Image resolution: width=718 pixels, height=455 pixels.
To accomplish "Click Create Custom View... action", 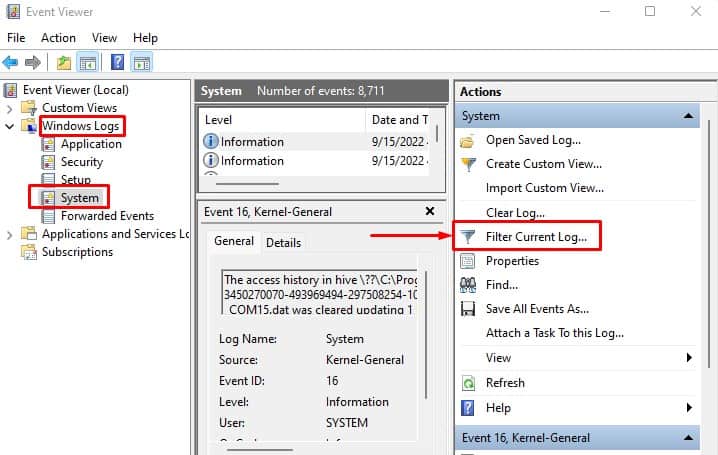I will pos(544,164).
